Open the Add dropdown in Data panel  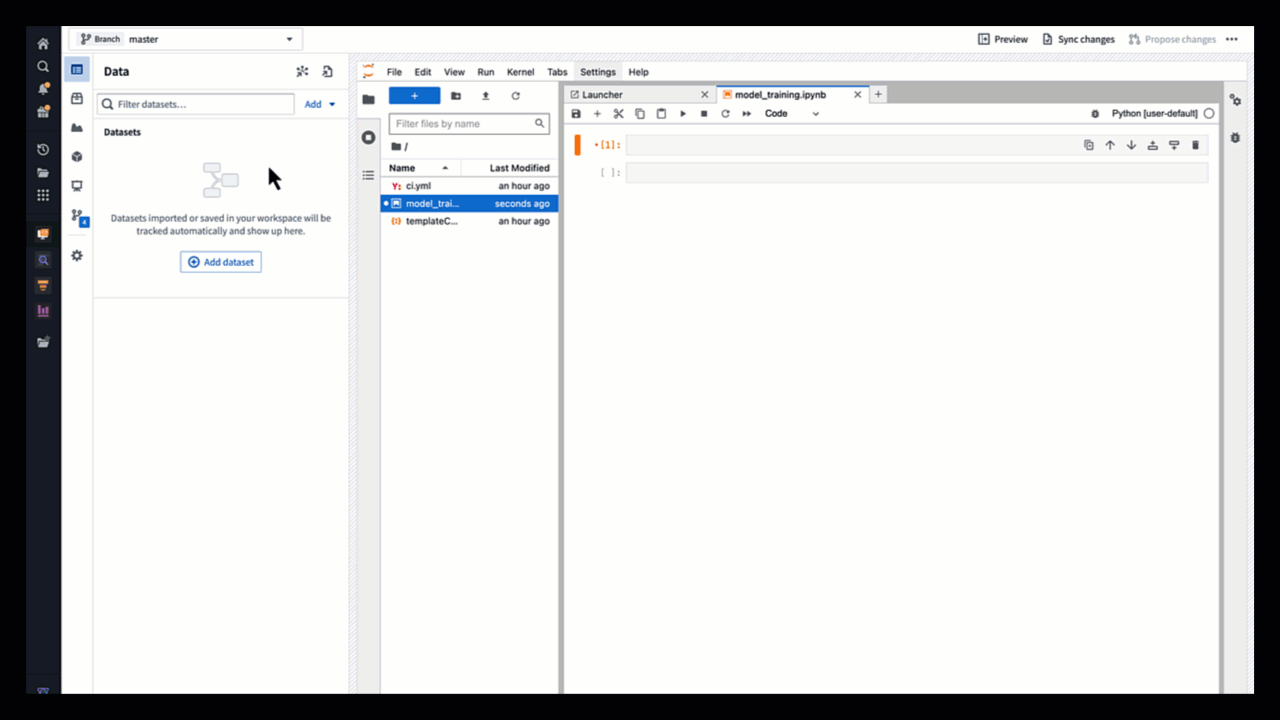tap(319, 103)
